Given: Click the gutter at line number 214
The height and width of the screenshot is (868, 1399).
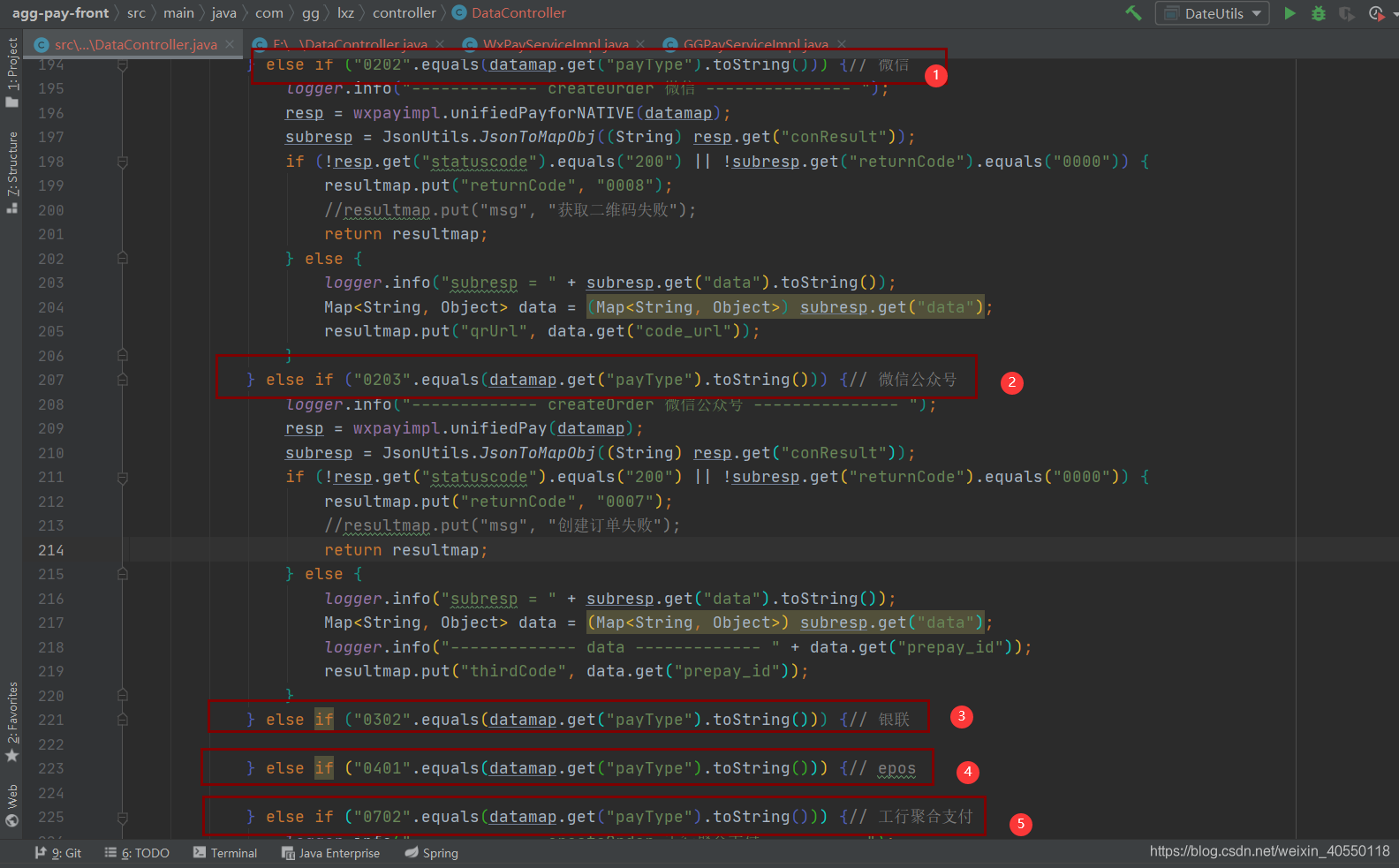Looking at the screenshot, I should coord(51,550).
